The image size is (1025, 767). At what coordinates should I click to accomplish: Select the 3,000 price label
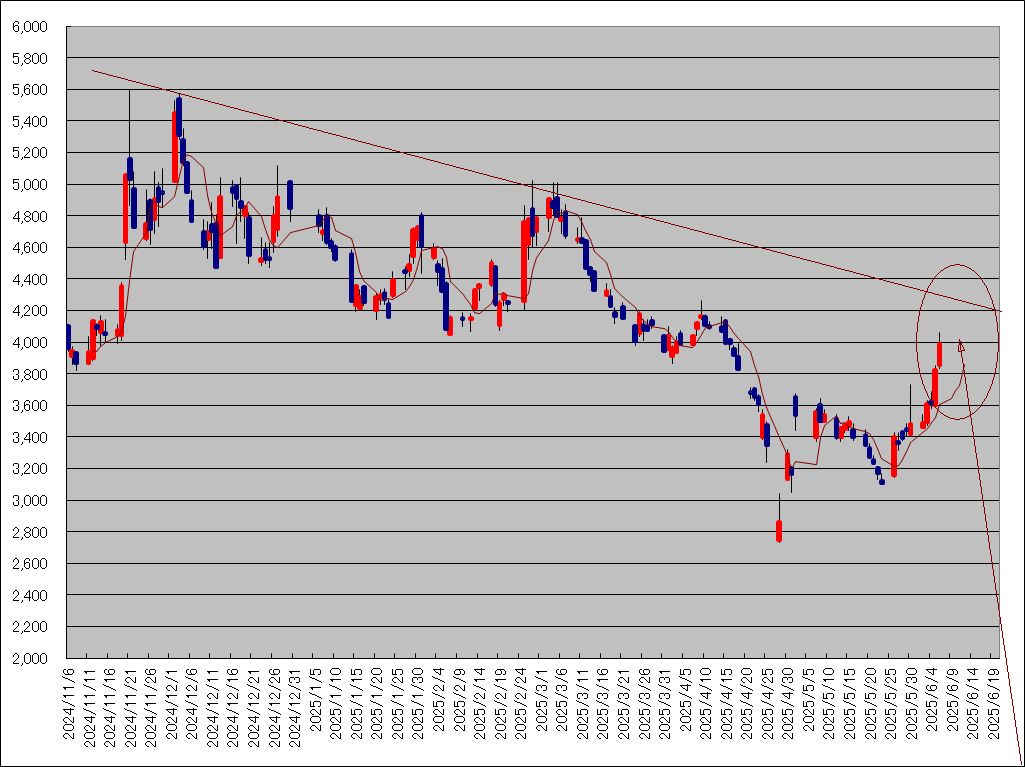point(30,500)
